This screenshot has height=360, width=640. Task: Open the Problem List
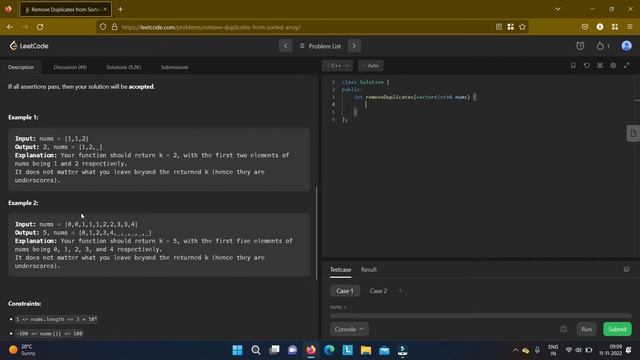pyautogui.click(x=320, y=46)
